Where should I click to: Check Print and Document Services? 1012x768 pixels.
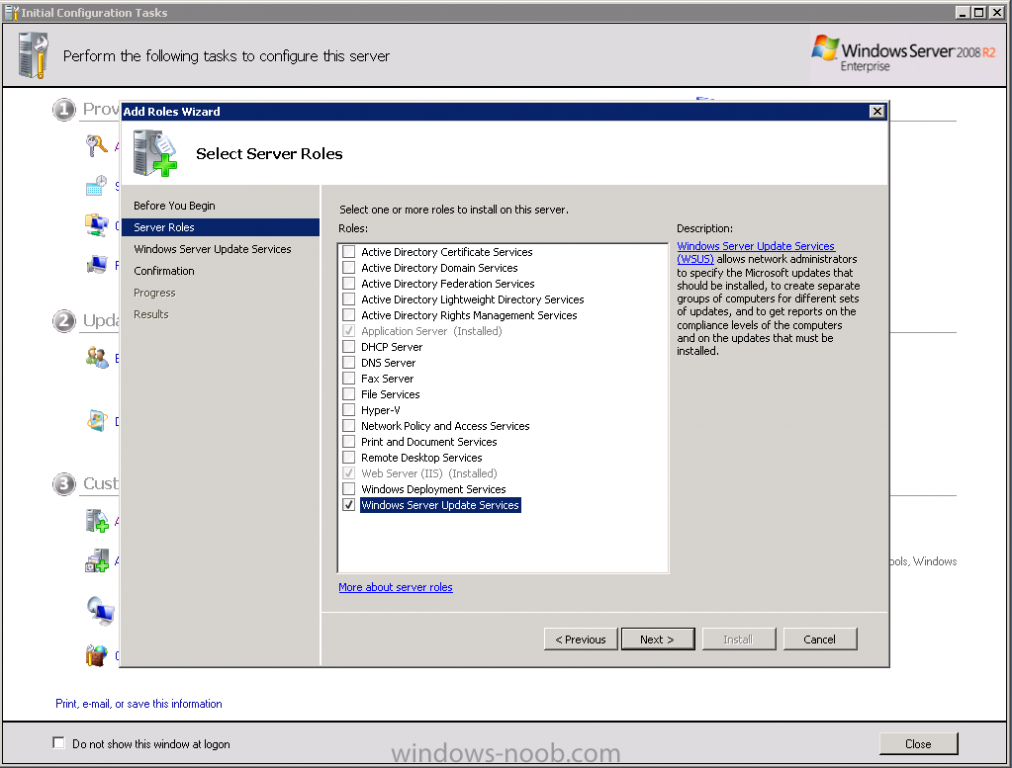click(349, 441)
